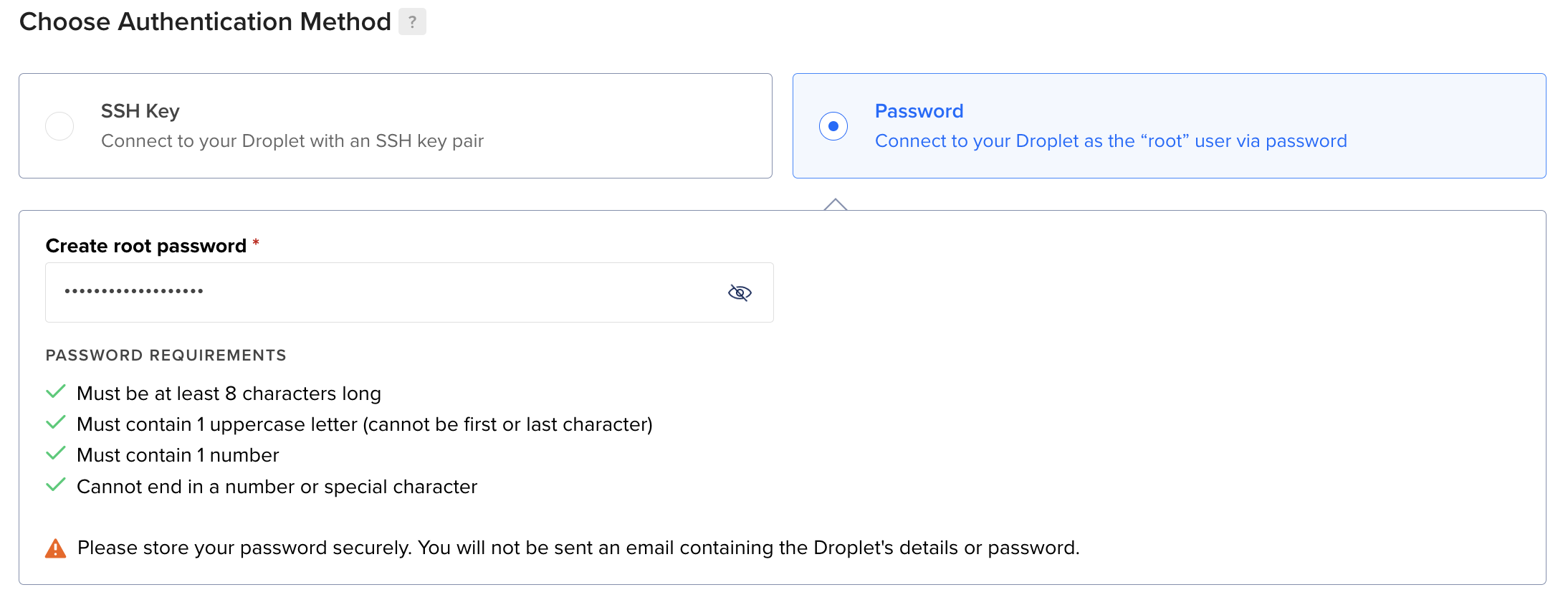Click 'Connect to your Droplet as the root user' text
Screen dimensions: 1568x605
click(x=1111, y=141)
